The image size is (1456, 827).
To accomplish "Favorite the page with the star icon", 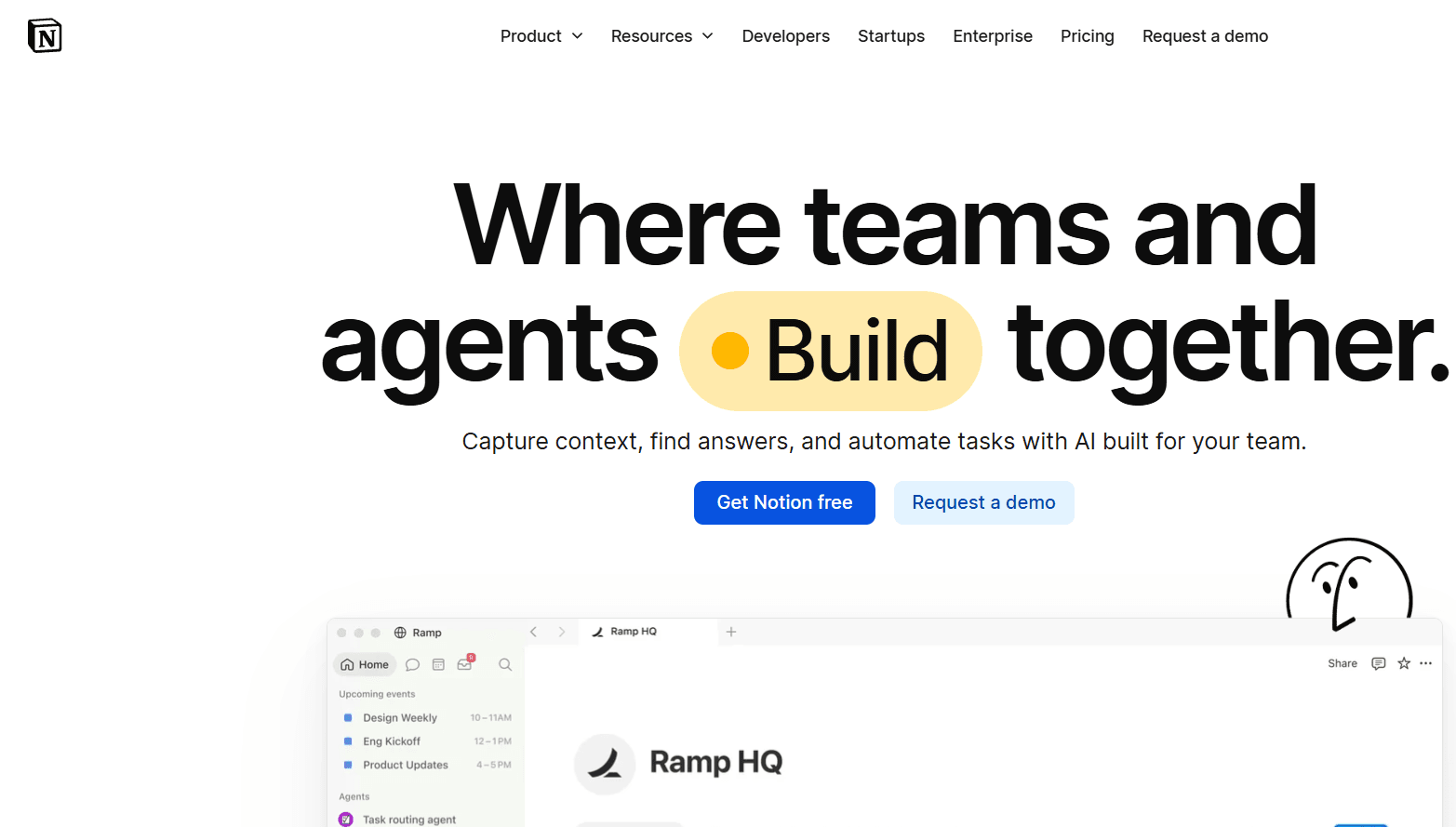I will [1404, 663].
